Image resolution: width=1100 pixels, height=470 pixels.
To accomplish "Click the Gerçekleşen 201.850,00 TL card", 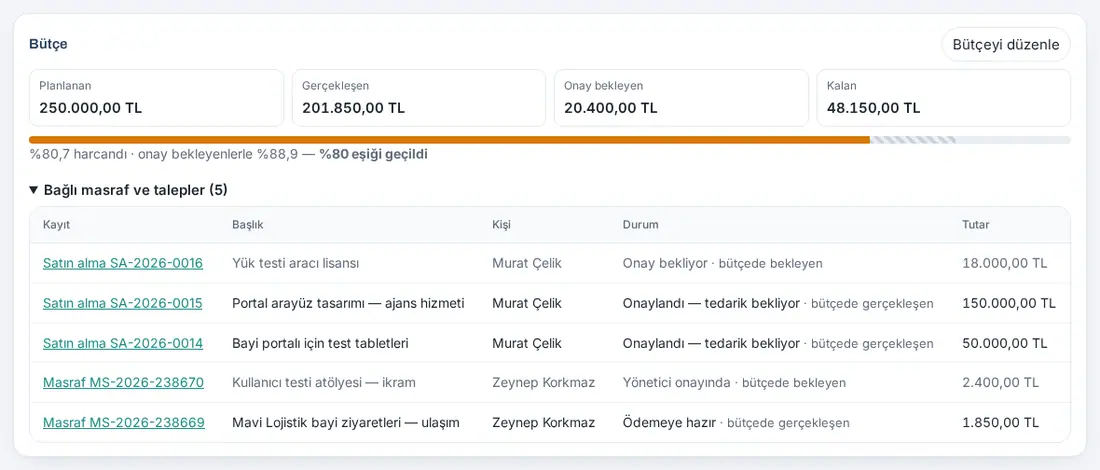I will click(x=419, y=98).
